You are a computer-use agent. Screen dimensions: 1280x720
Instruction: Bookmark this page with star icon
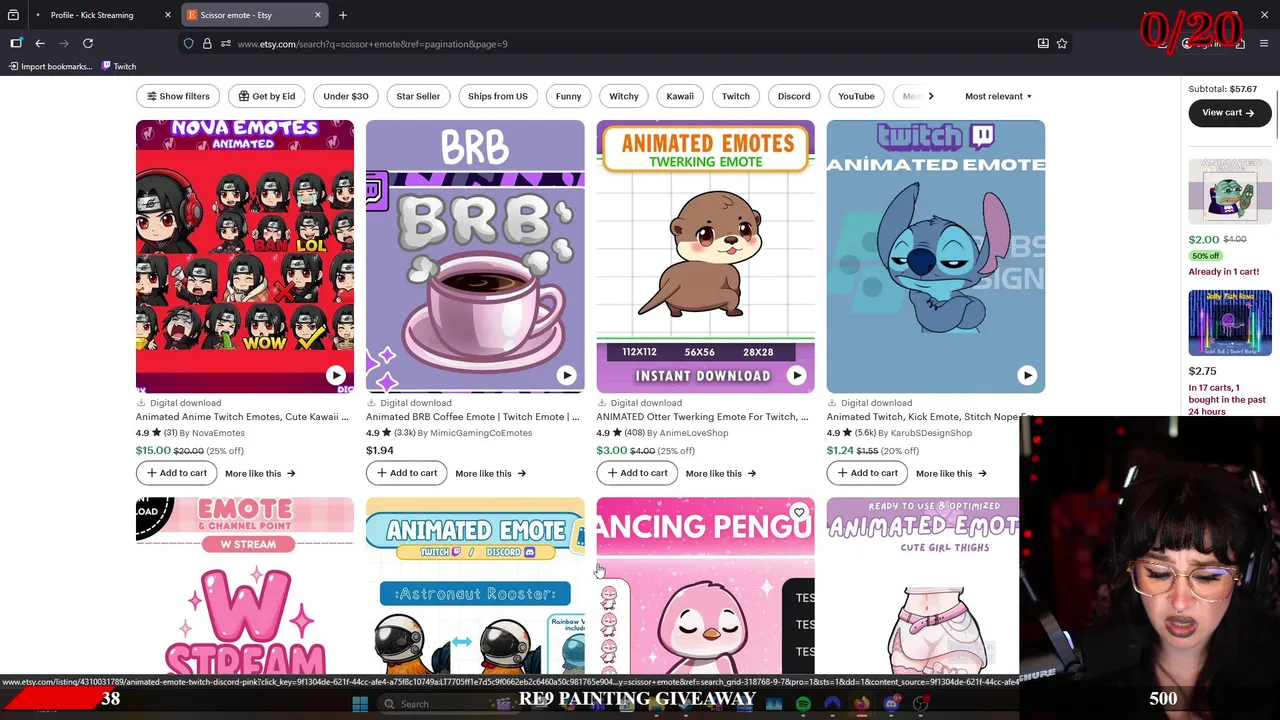(1062, 44)
